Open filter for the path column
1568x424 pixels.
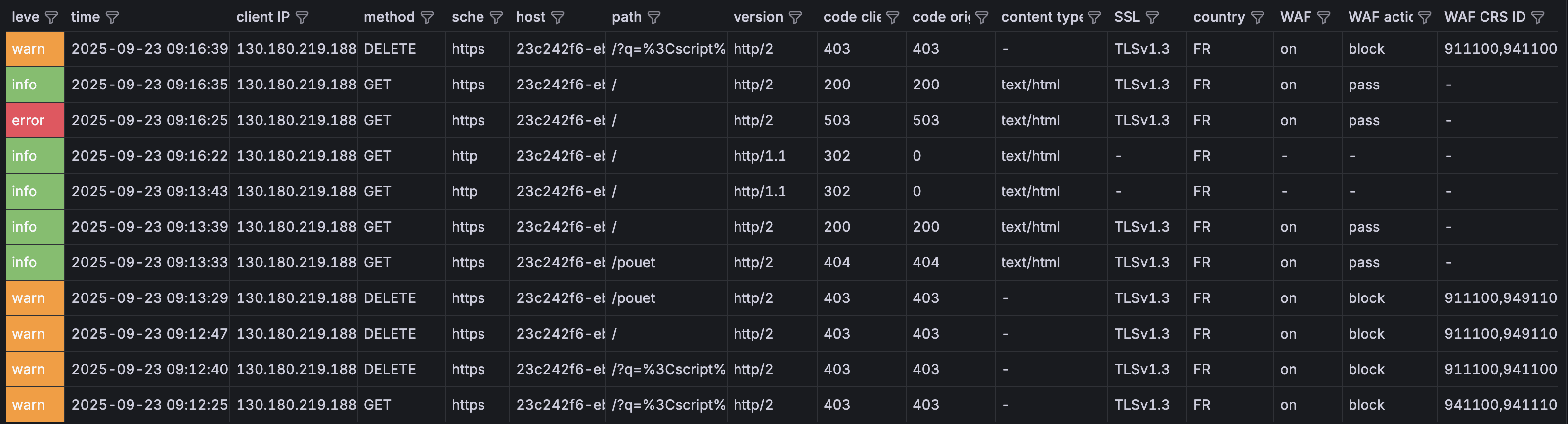[653, 18]
